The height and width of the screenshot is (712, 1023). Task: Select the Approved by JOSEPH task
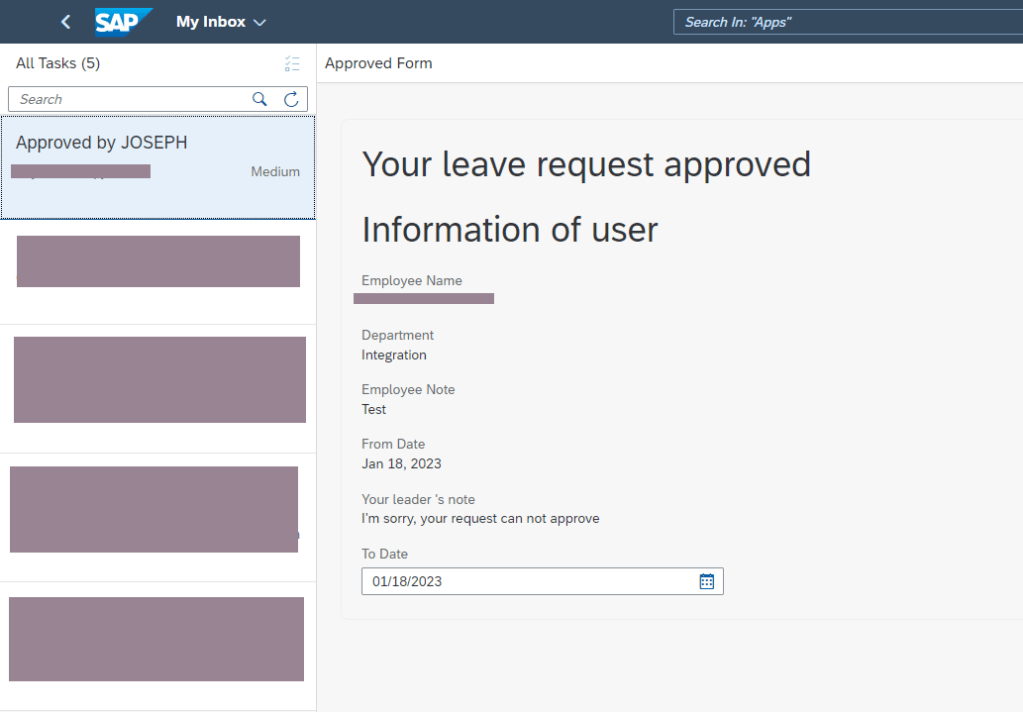pyautogui.click(x=158, y=167)
